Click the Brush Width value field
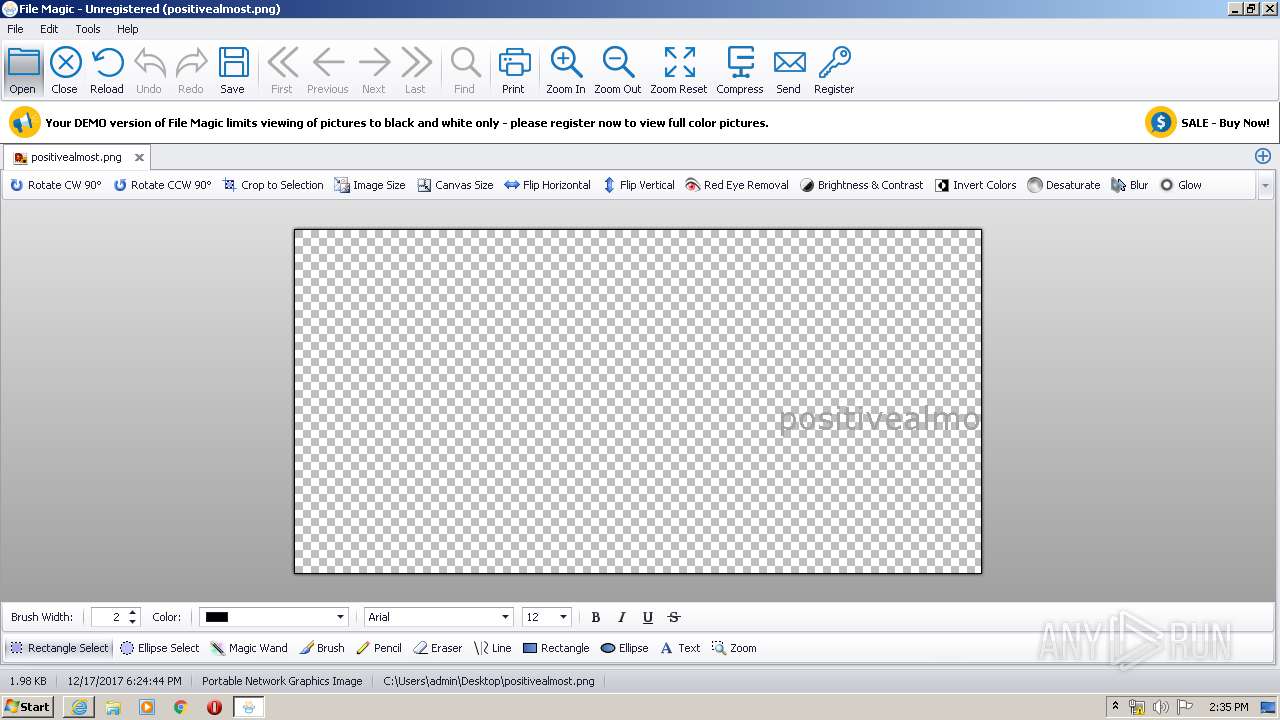 click(109, 617)
